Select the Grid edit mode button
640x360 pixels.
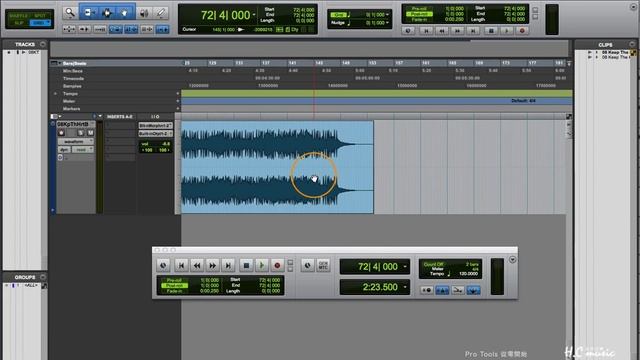[40, 23]
